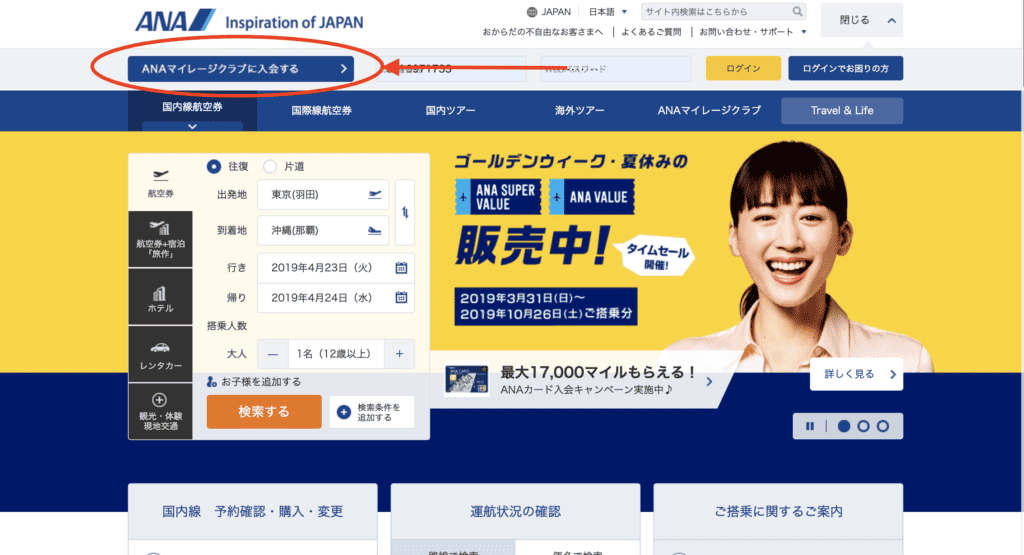This screenshot has height=555, width=1024.
Task: Increase adult passenger count with plus
Action: (399, 354)
